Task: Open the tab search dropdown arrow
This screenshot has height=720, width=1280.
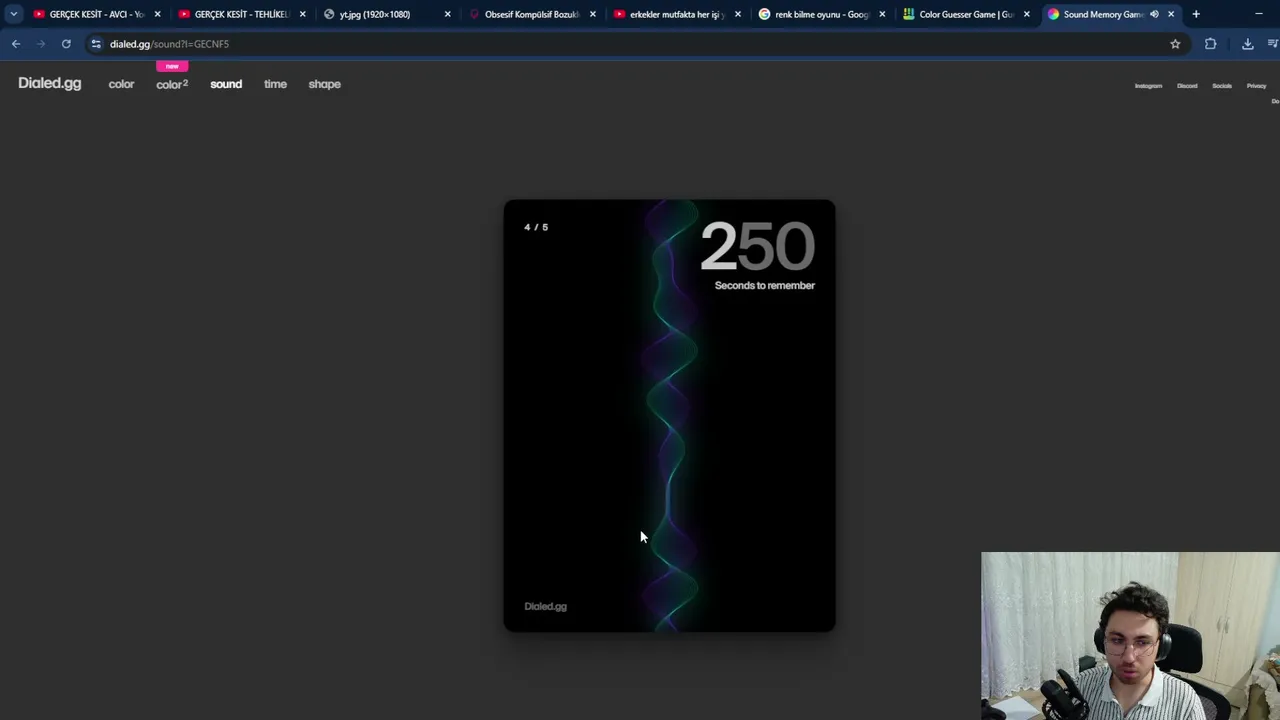Action: point(14,14)
